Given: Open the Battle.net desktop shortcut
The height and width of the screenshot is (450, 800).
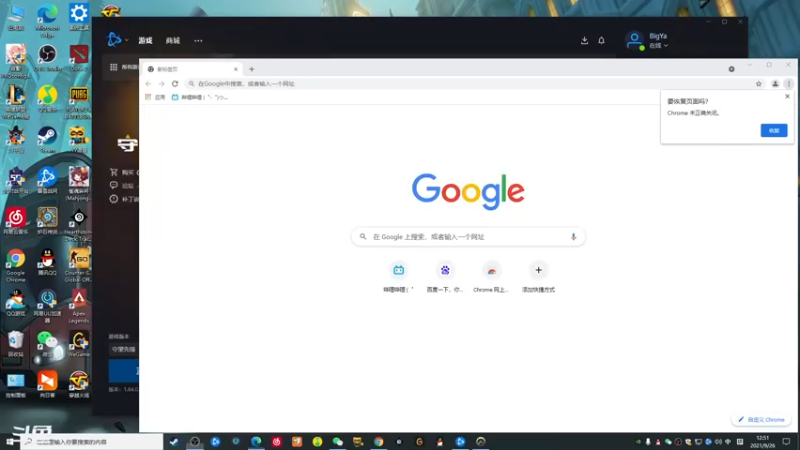Looking at the screenshot, I should (x=47, y=180).
